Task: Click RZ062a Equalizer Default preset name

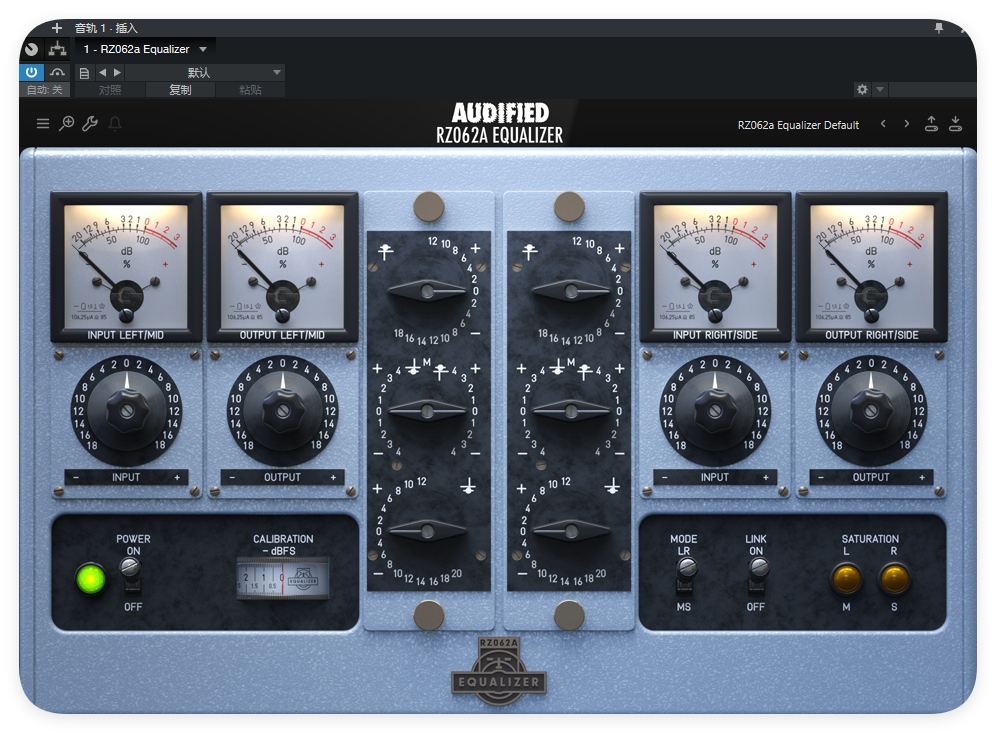Action: (x=798, y=125)
